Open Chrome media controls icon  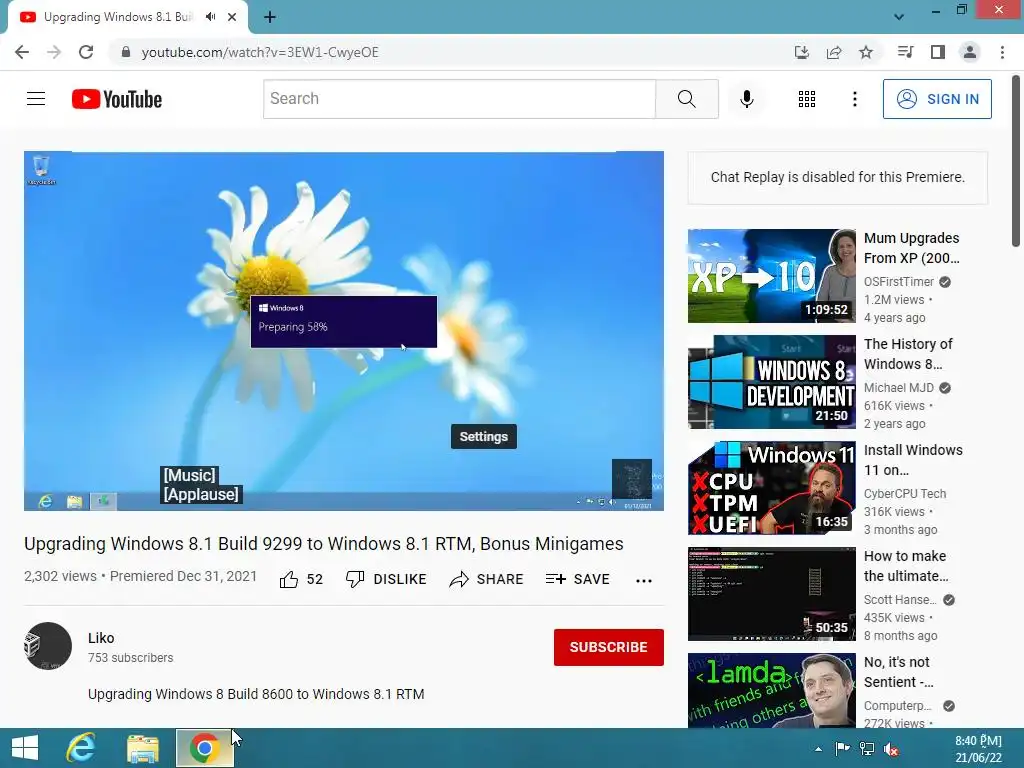point(905,52)
